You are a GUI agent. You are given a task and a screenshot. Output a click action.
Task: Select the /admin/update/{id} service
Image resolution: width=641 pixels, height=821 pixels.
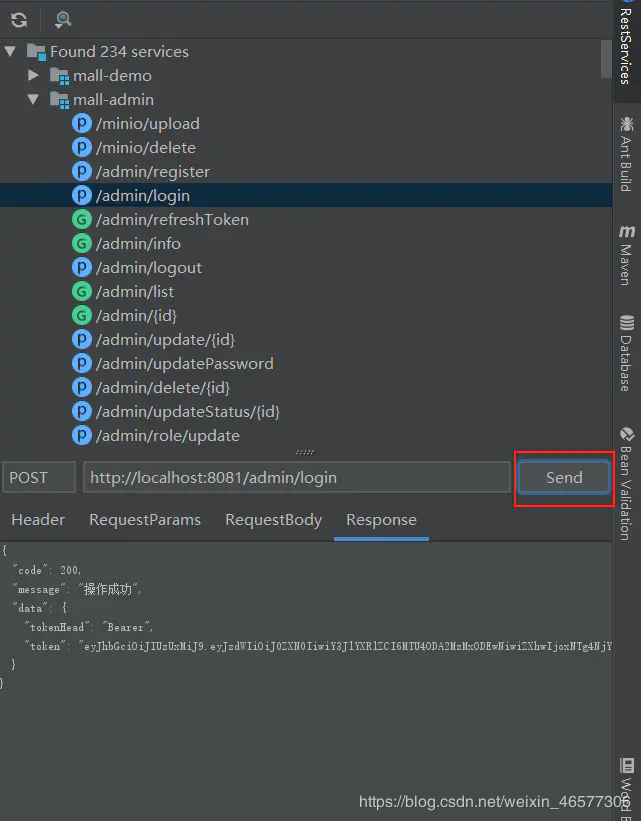click(x=165, y=340)
